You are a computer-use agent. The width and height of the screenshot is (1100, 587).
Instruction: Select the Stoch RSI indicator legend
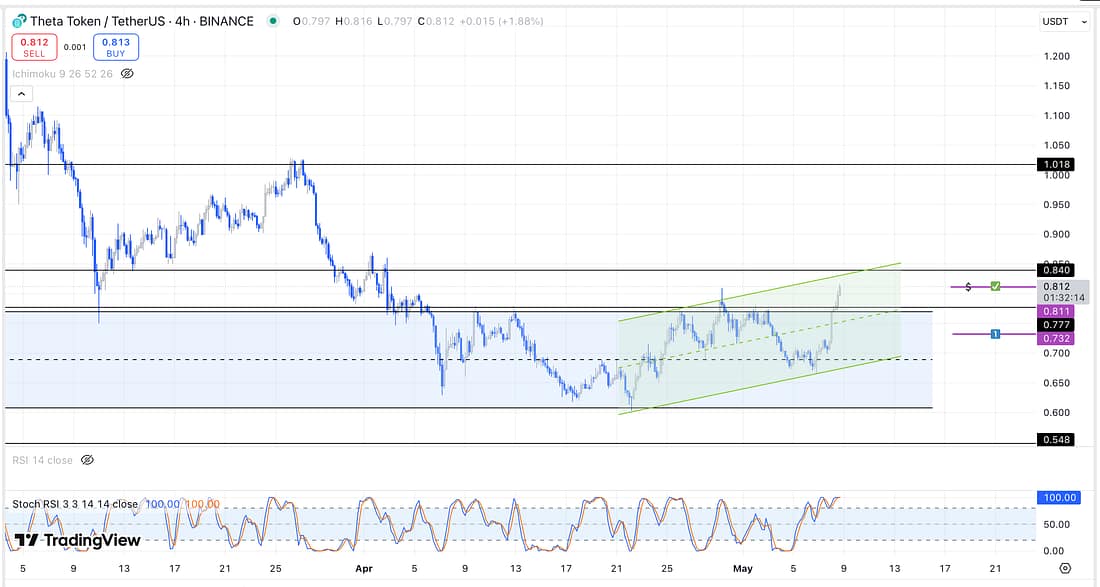75,504
